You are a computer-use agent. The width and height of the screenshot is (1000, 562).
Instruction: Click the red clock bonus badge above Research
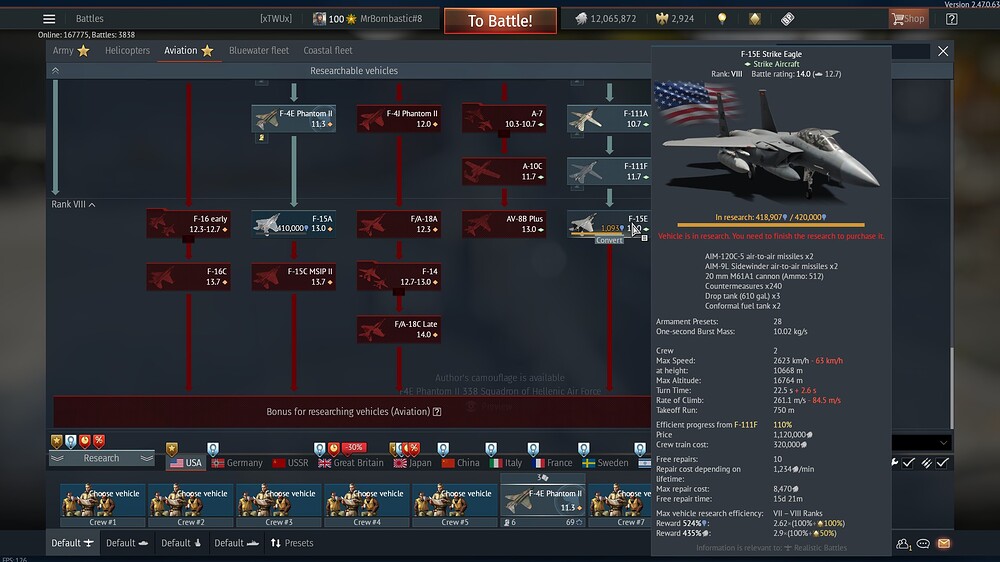pos(85,441)
